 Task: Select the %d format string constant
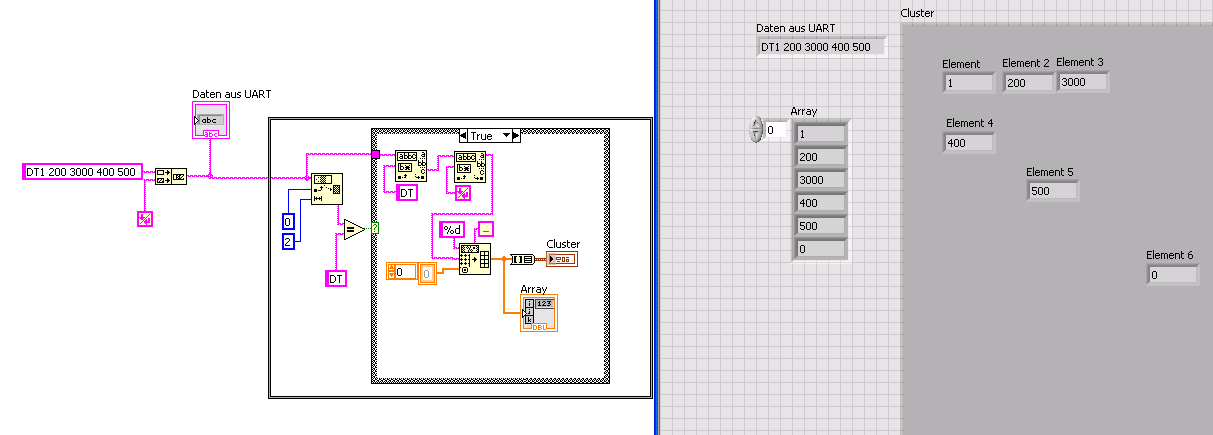coord(451,230)
